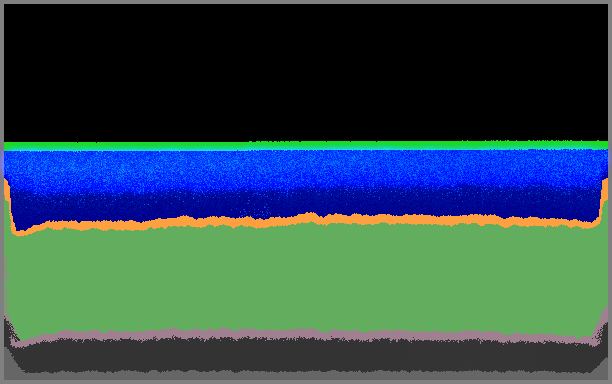This screenshot has width=612, height=384.
Task: Click the orange dip near the left wall
Action: [20, 232]
